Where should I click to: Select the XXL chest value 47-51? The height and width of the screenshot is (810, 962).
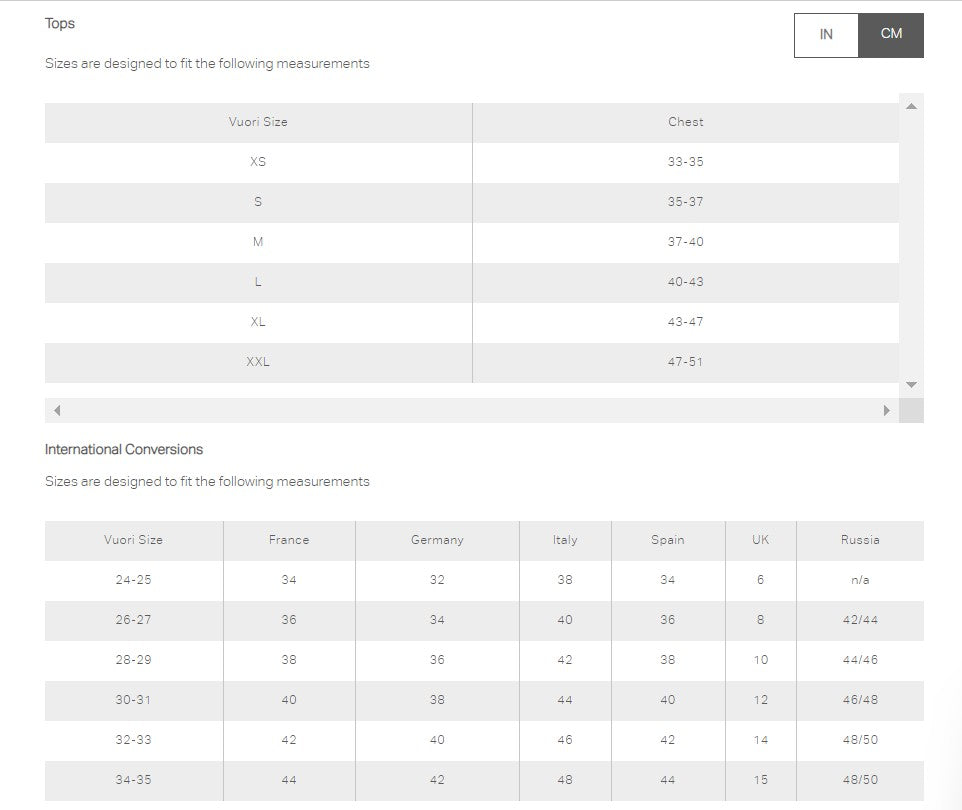pos(685,362)
